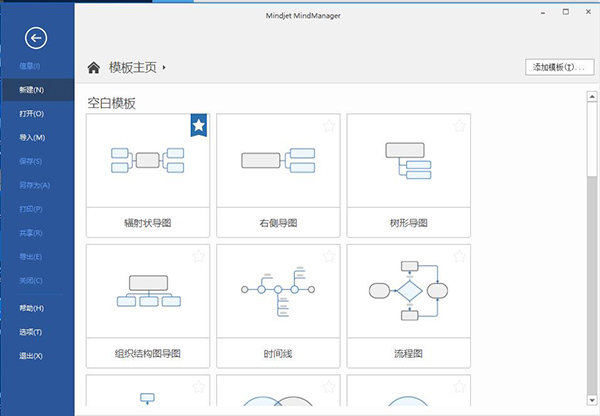Click the 组织结构图导图 label

148,353
